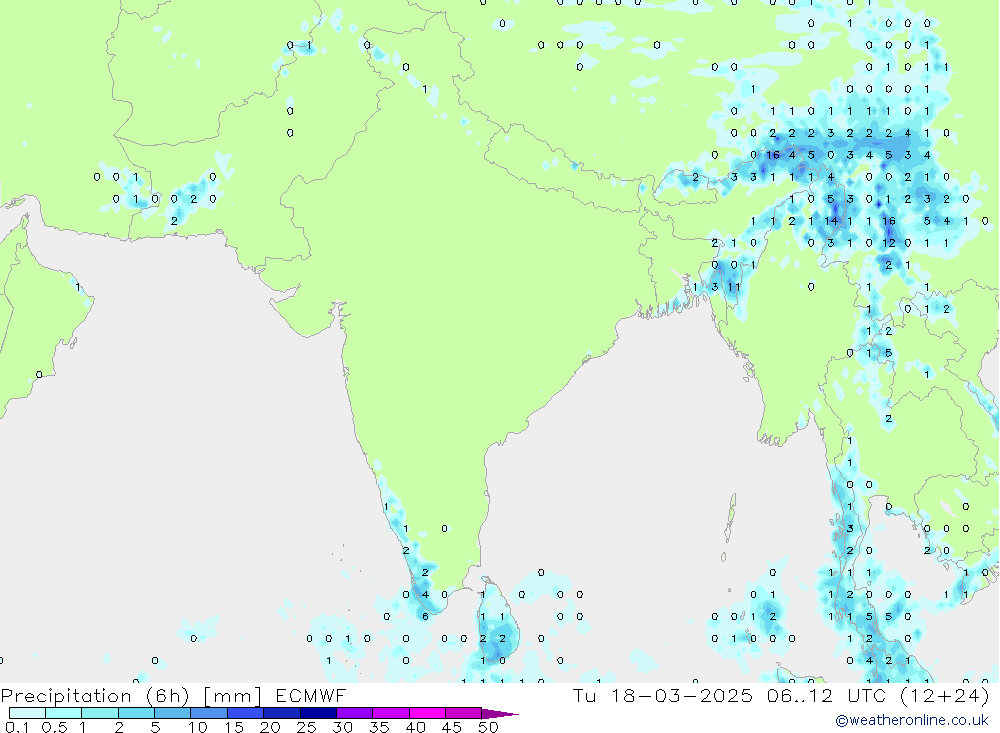Click the 0.1–0.5 mm legend color box
The width and height of the screenshot is (1000, 733).
(27, 713)
